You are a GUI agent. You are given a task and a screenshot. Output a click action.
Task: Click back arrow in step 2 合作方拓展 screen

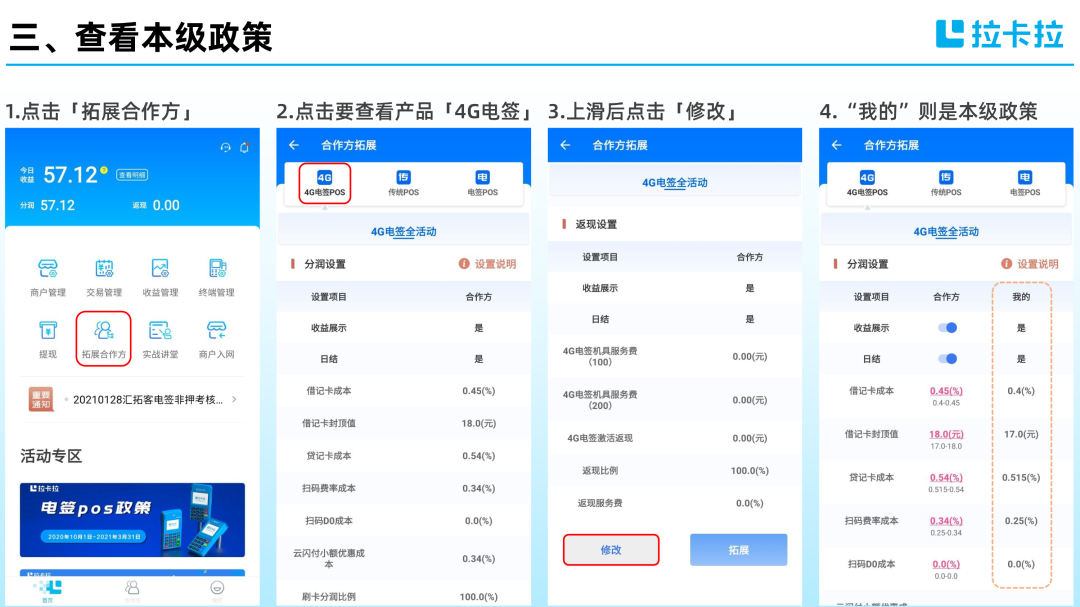pos(294,145)
